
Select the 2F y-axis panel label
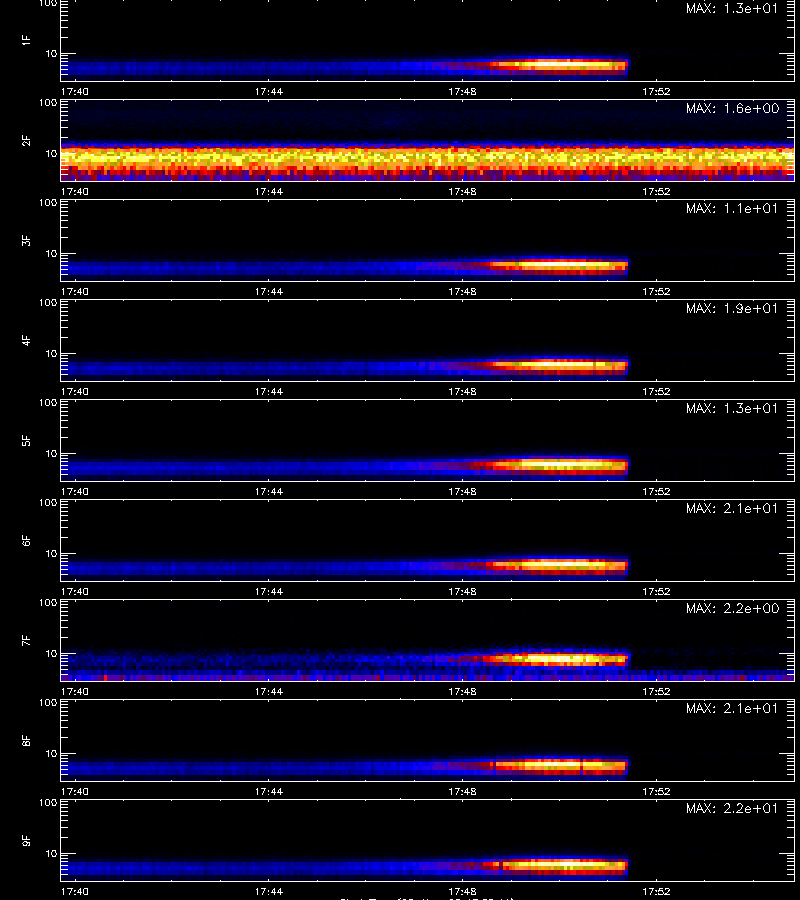[x=26, y=140]
